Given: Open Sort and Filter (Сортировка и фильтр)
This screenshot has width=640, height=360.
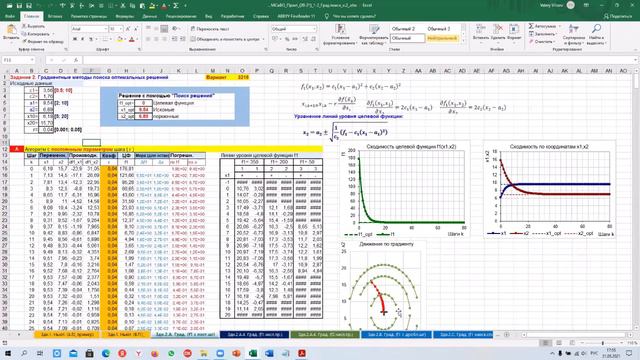Looking at the screenshot, I should [573, 34].
